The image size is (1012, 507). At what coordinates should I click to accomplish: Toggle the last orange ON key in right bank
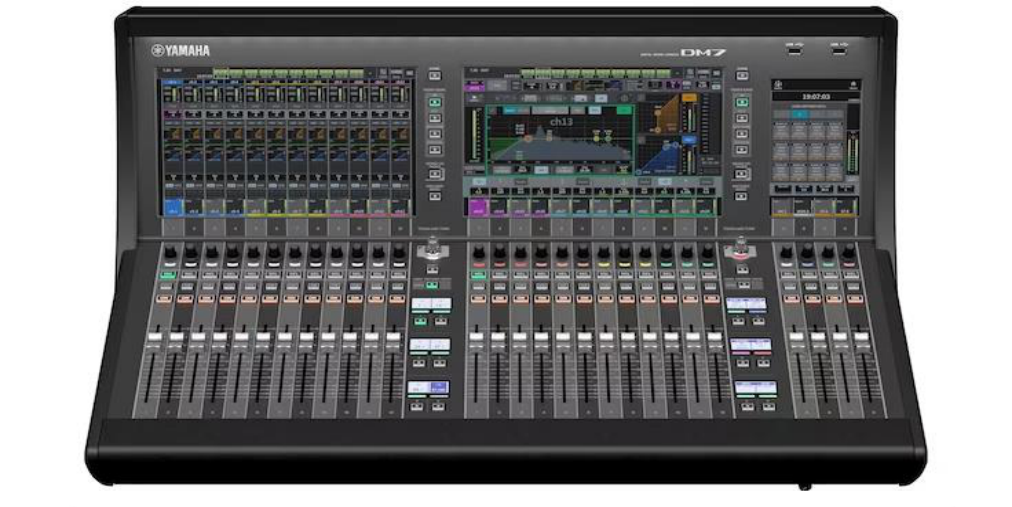point(855,299)
